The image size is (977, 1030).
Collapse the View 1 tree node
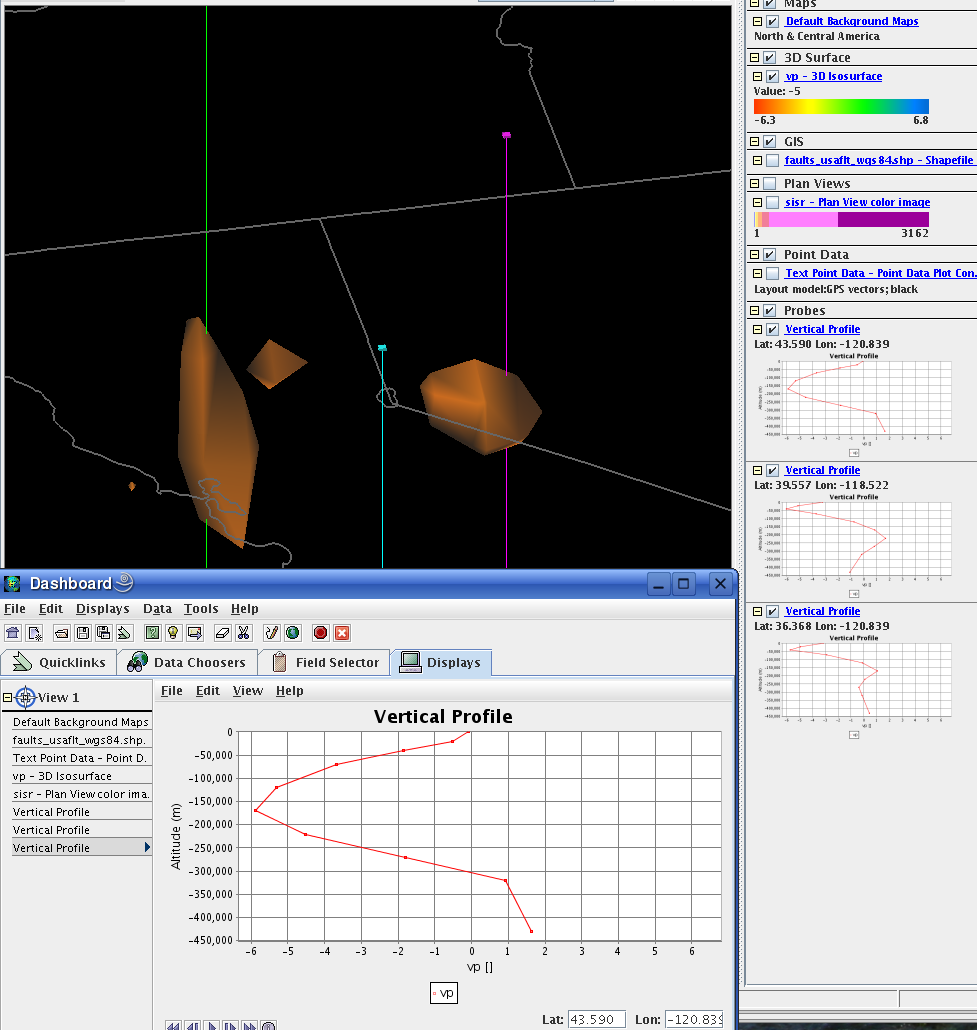click(8, 697)
